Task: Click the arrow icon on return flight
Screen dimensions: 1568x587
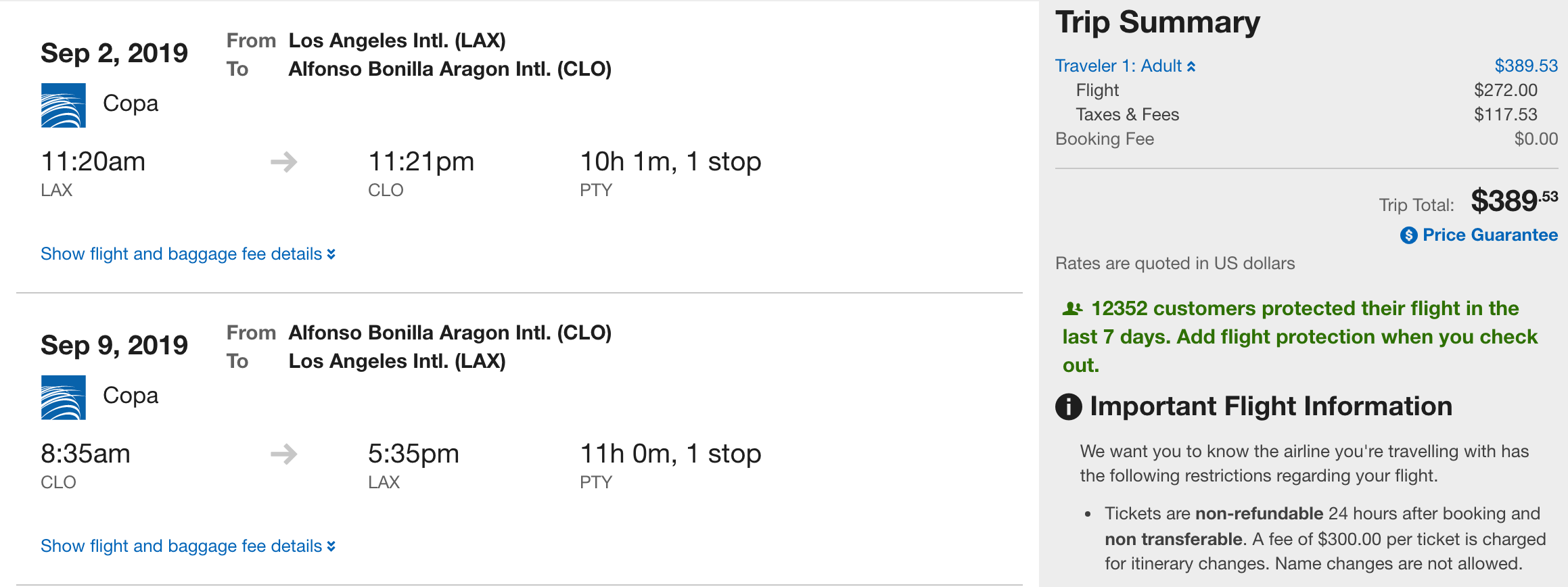Action: click(283, 454)
